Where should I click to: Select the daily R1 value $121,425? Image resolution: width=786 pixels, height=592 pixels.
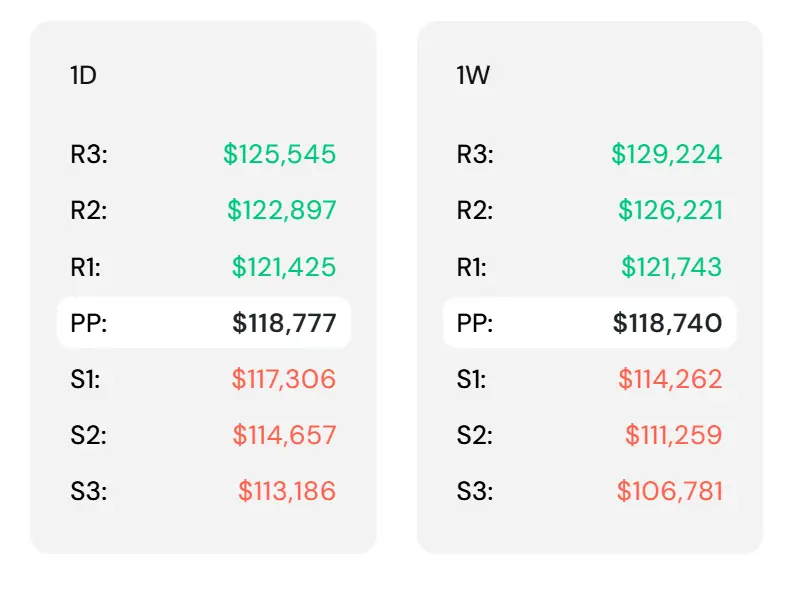pos(284,267)
